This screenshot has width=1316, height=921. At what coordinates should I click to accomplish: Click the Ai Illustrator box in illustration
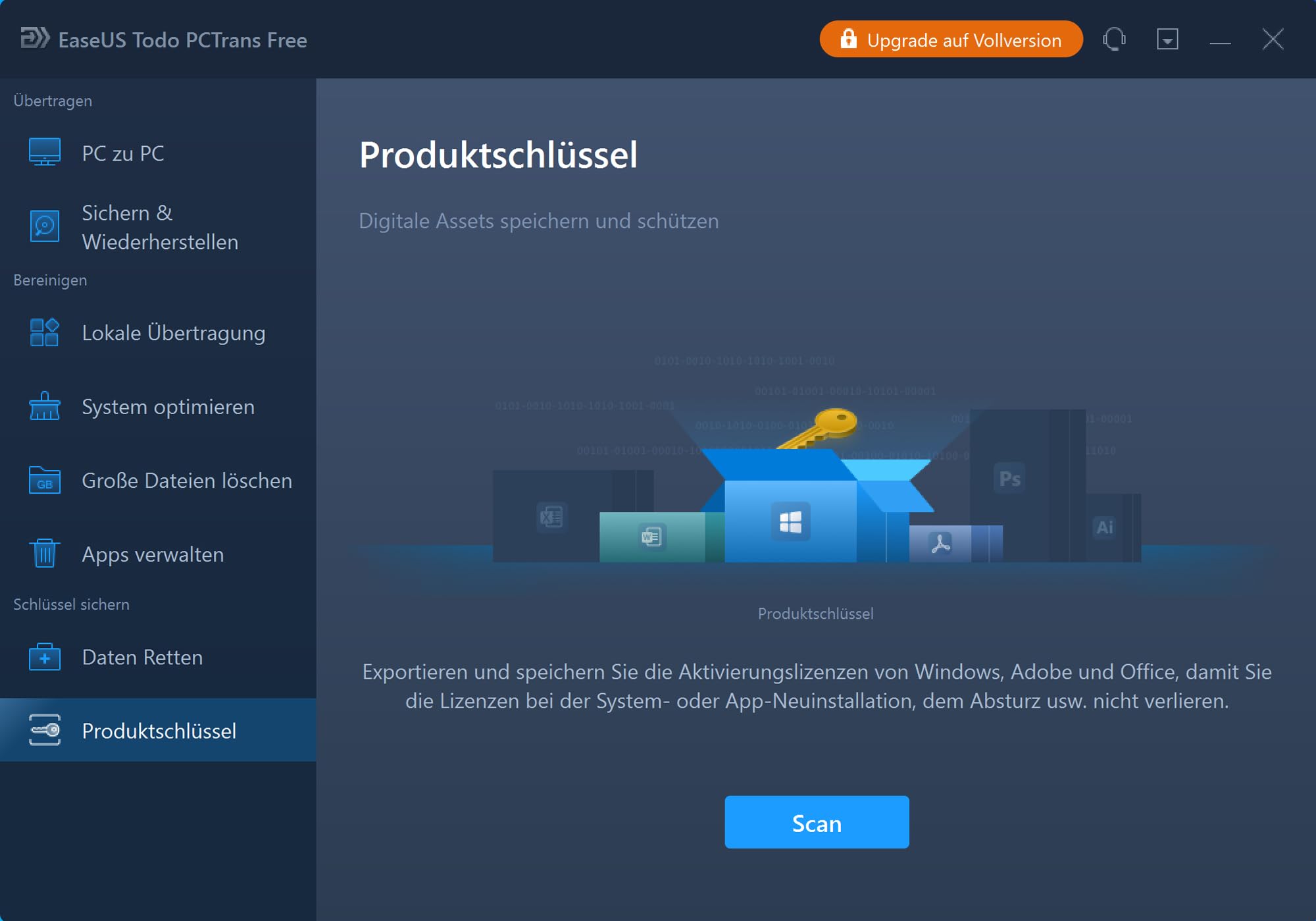point(1105,527)
